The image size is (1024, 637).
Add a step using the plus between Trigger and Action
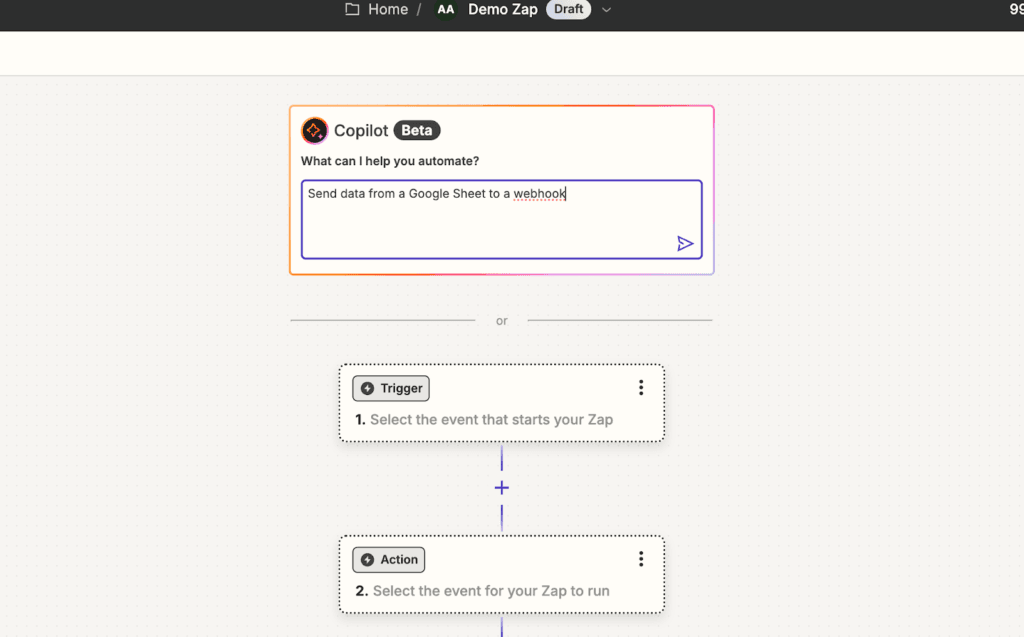501,488
